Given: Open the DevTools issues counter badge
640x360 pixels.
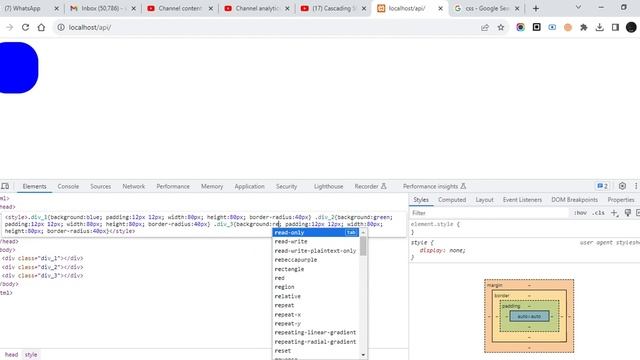Looking at the screenshot, I should pos(602,186).
